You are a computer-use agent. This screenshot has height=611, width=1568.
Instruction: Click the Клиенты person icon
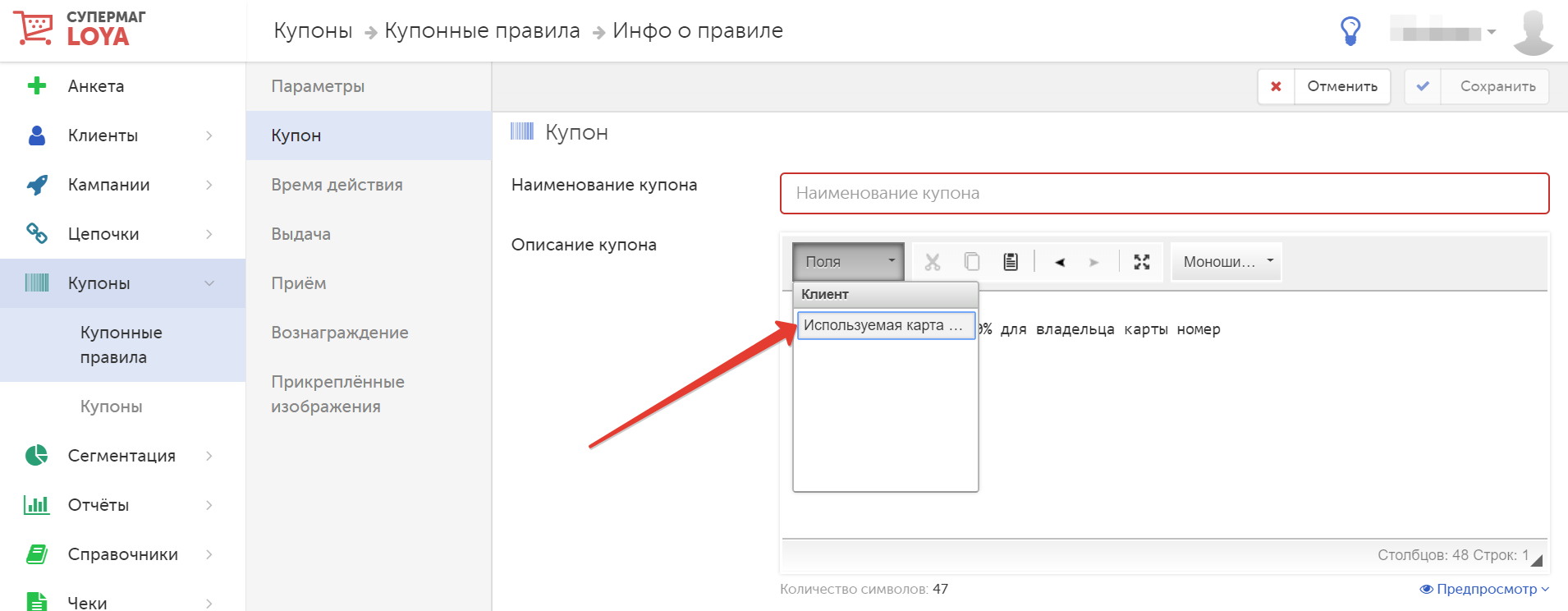coord(37,136)
